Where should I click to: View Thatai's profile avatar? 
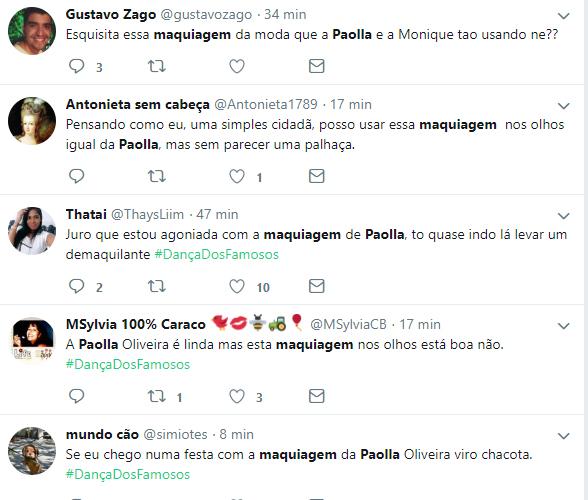[x=32, y=231]
